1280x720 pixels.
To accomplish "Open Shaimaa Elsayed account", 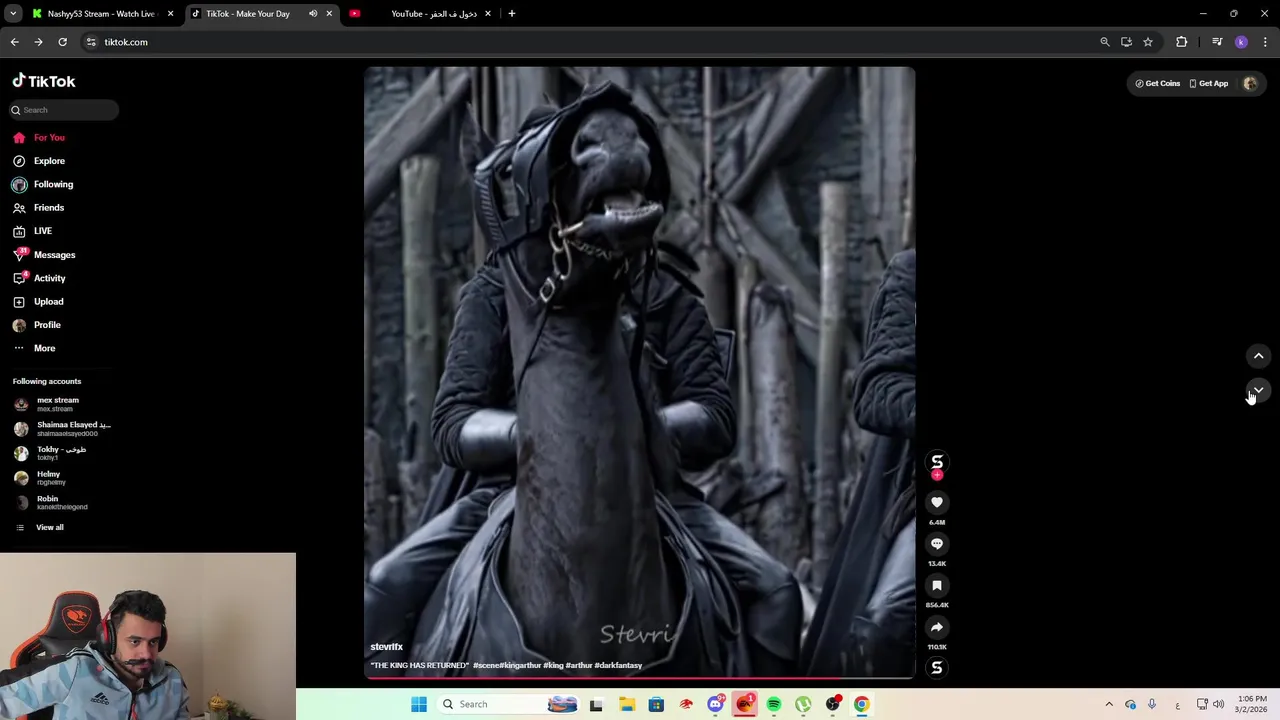I will click(62, 429).
